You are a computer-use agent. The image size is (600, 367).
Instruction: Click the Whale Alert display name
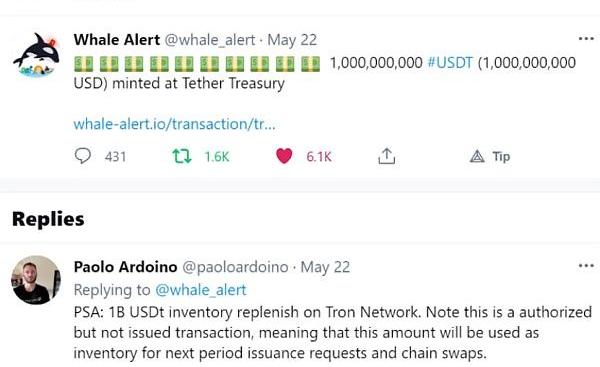[x=117, y=40]
